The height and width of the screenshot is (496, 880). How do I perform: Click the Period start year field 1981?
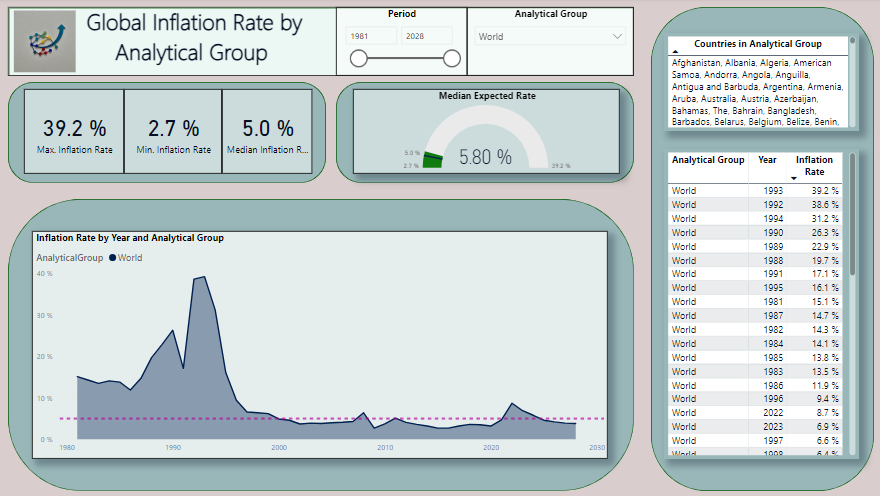372,37
